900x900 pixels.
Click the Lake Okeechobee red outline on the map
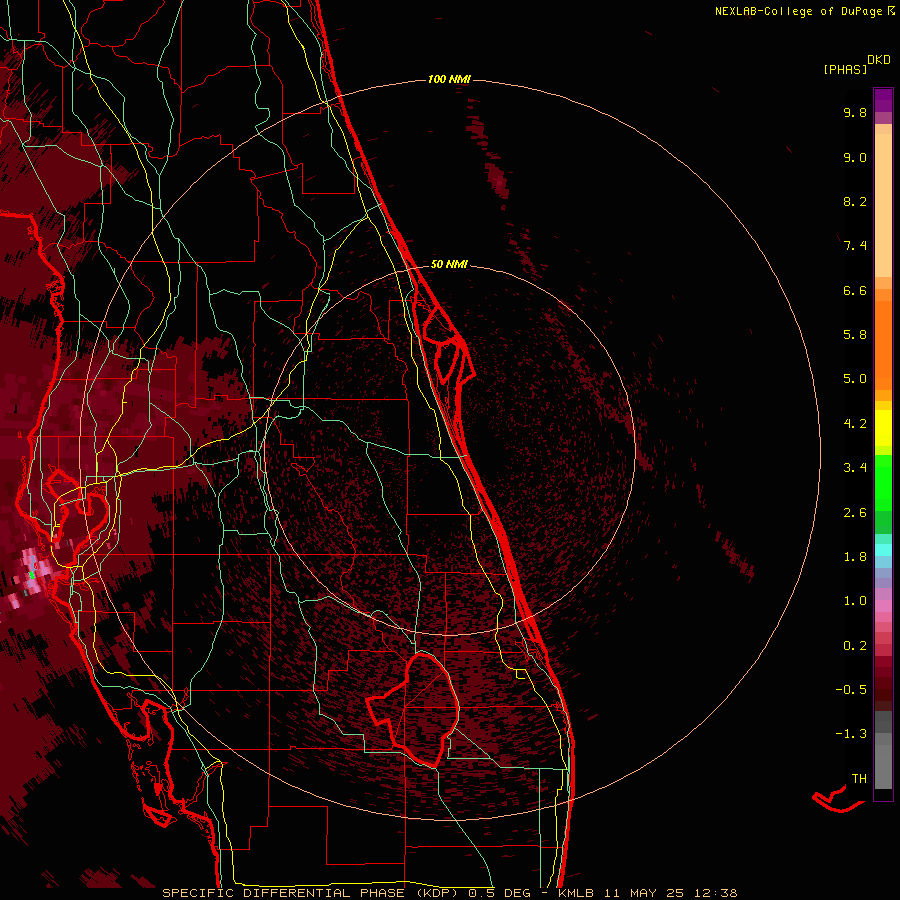(414, 710)
